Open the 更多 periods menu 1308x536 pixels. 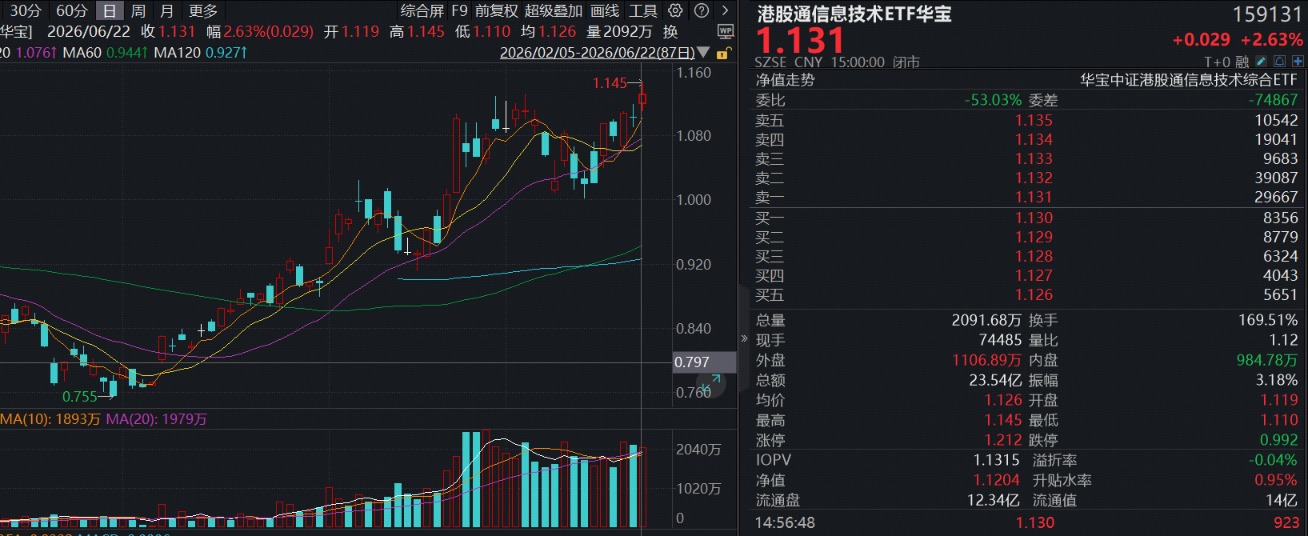click(x=203, y=11)
